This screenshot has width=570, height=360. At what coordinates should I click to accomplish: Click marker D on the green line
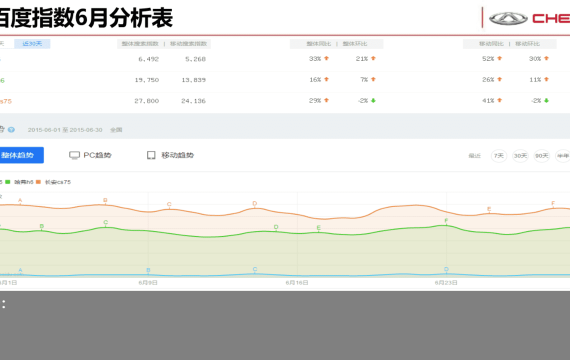pos(276,227)
